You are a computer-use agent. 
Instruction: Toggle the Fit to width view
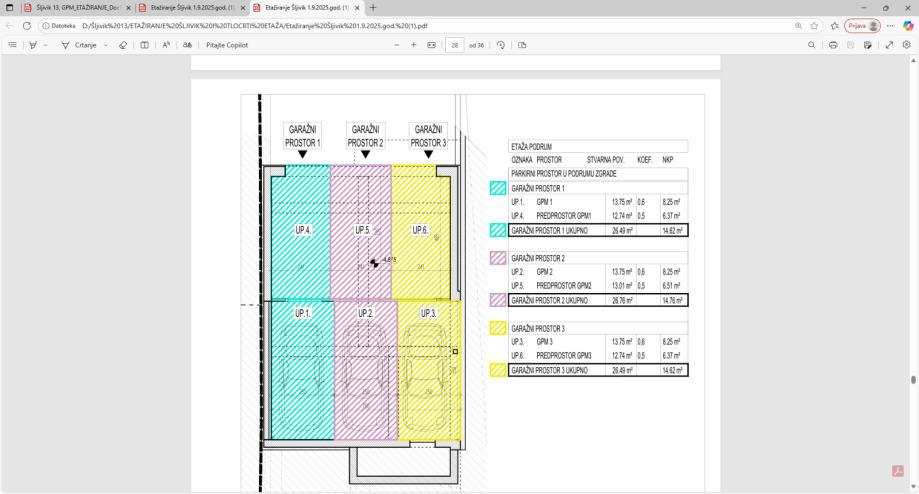[x=431, y=45]
